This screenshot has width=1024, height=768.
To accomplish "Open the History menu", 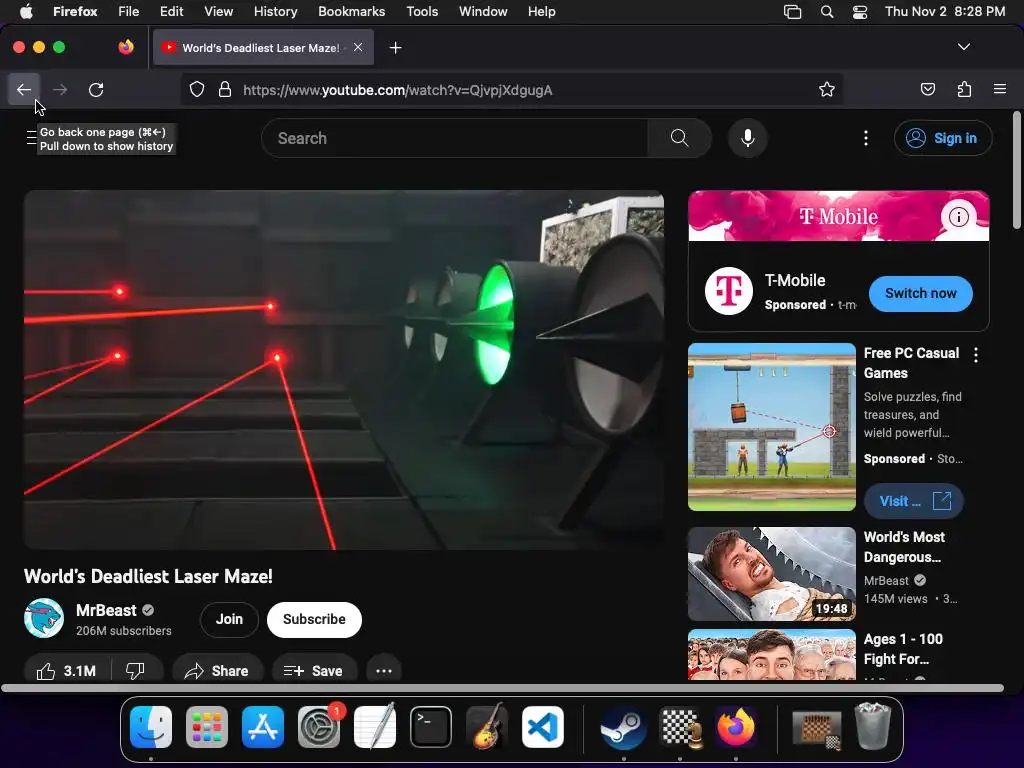I will pos(276,11).
